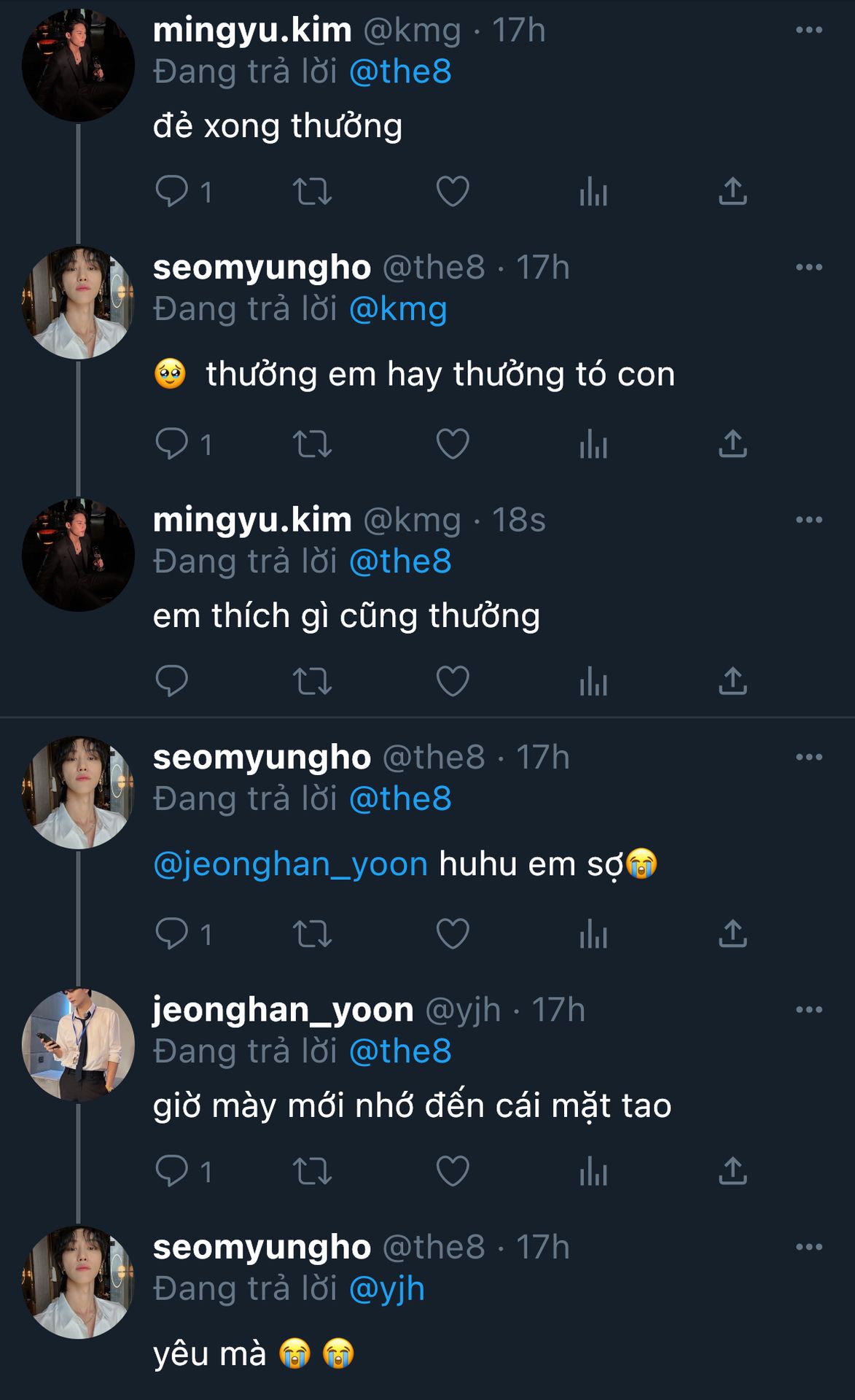This screenshot has height=1400, width=855.
Task: Open jeonghan_yoon's profile picture
Action: click(78, 1044)
